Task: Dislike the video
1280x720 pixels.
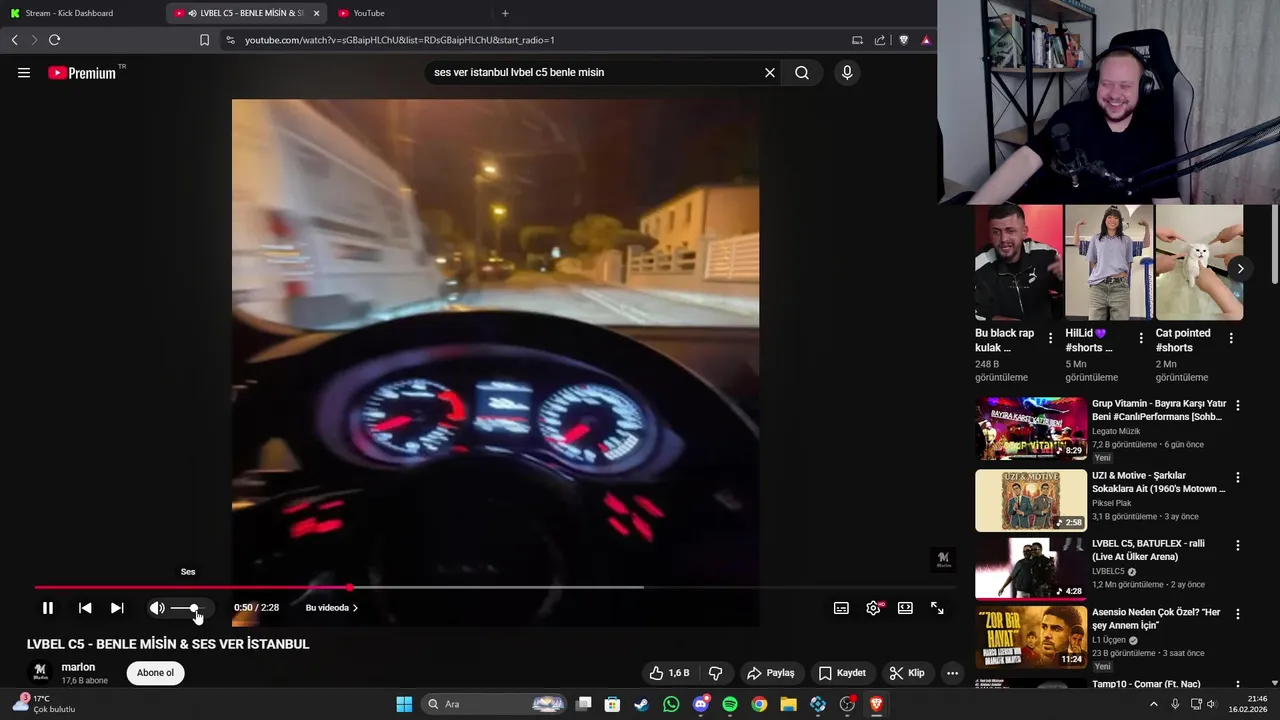Action: [716, 673]
